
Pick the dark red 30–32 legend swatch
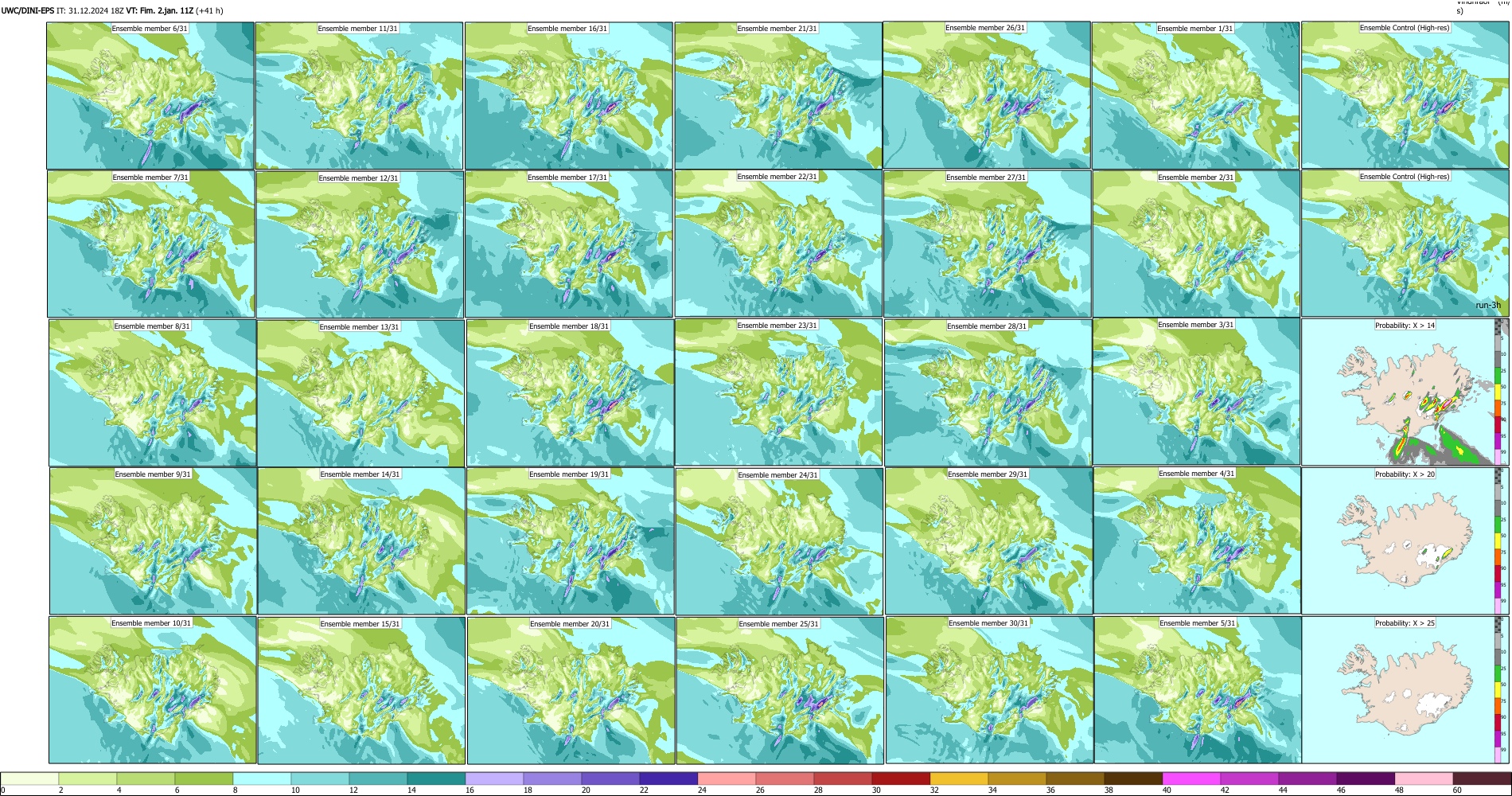click(901, 778)
